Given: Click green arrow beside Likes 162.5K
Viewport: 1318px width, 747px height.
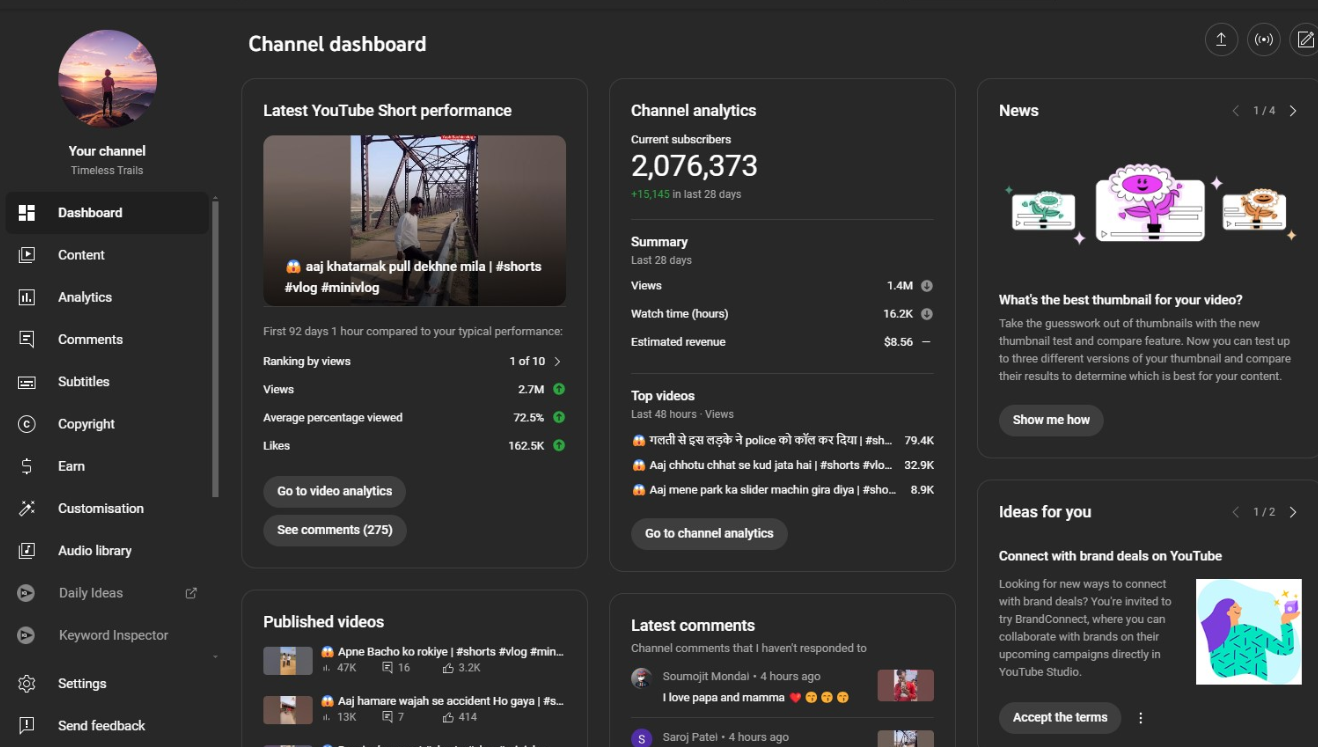Looking at the screenshot, I should [x=559, y=445].
